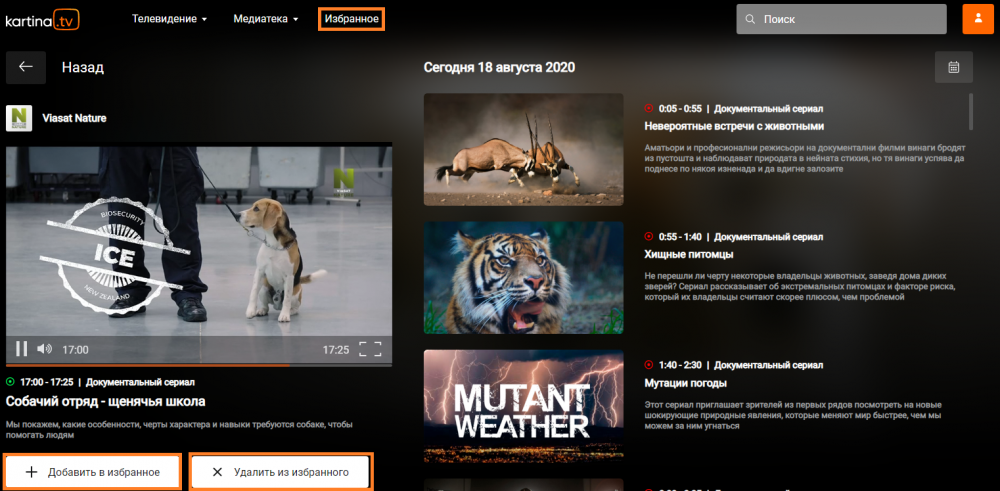The image size is (1000, 491).
Task: Click Добавить в избранное button
Action: point(92,472)
